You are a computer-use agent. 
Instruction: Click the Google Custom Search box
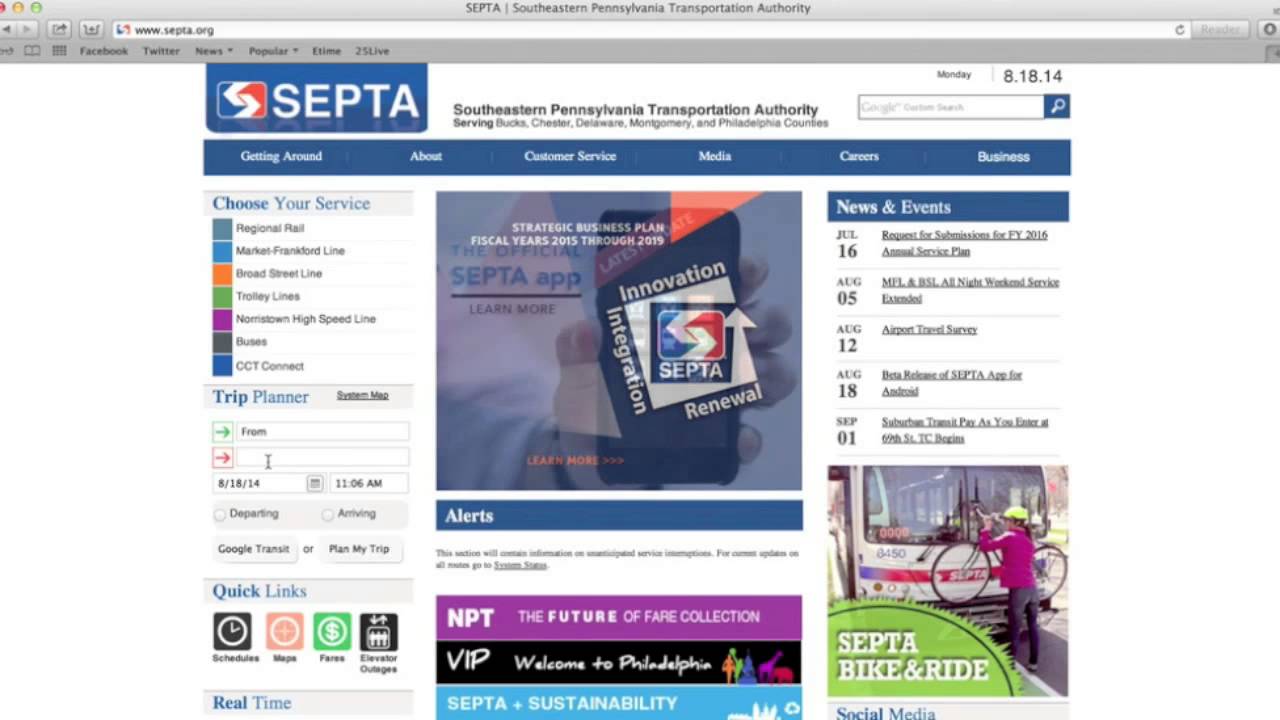point(951,107)
